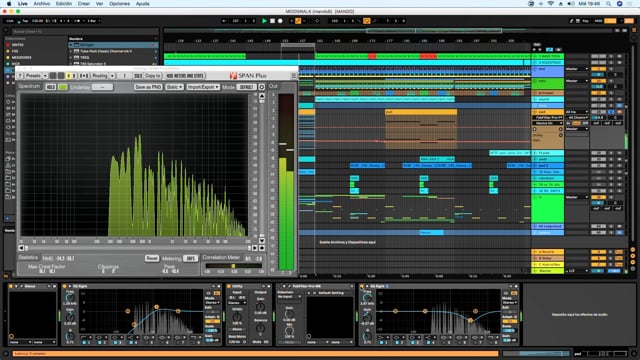Enable Draw Mode pencil icon
This screenshot has height=360, width=640.
(x=571, y=21)
